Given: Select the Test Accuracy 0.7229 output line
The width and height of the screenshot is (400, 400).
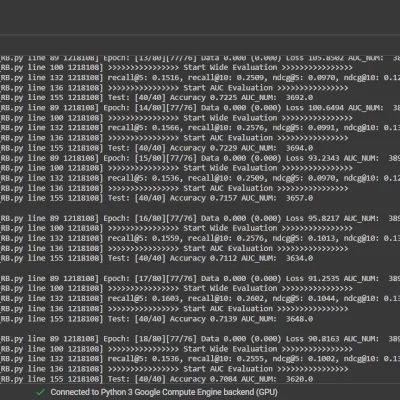Looking at the screenshot, I should pyautogui.click(x=157, y=148).
